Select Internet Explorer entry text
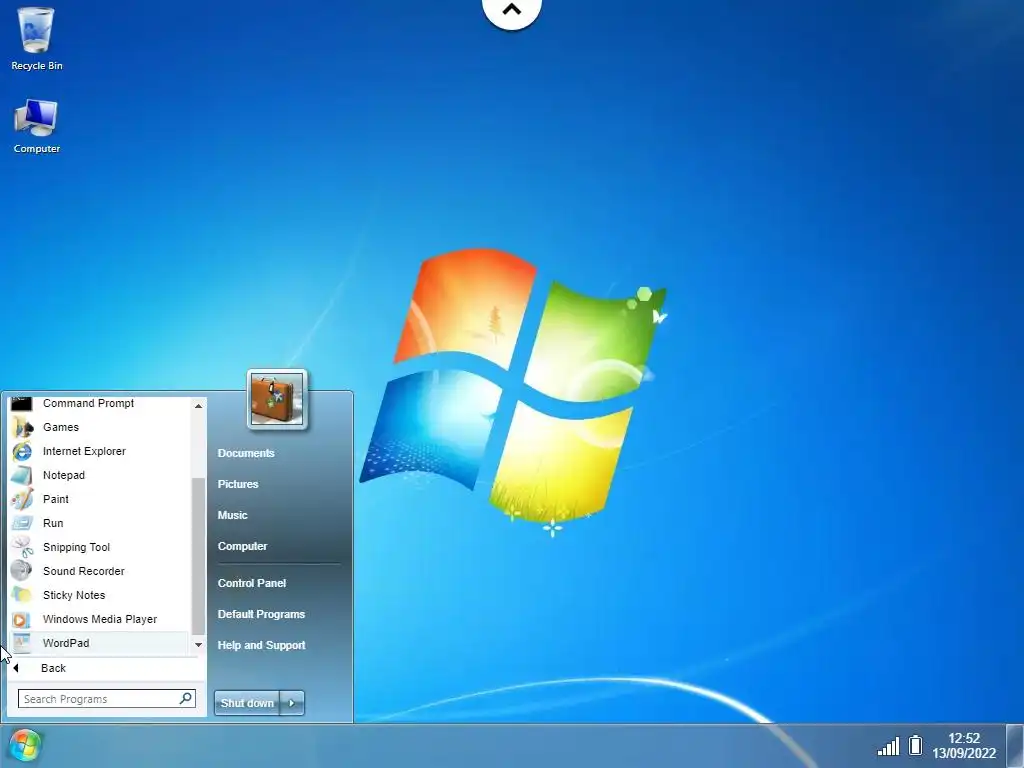 click(x=84, y=451)
